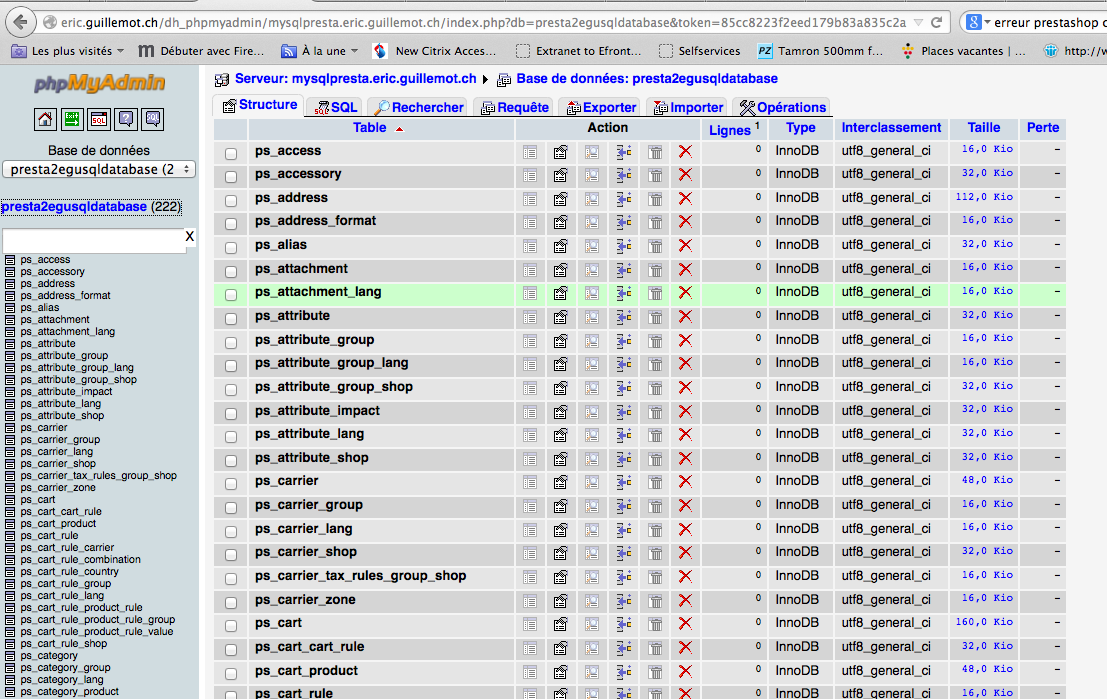Open URL bar history dropdown arrow

click(918, 23)
